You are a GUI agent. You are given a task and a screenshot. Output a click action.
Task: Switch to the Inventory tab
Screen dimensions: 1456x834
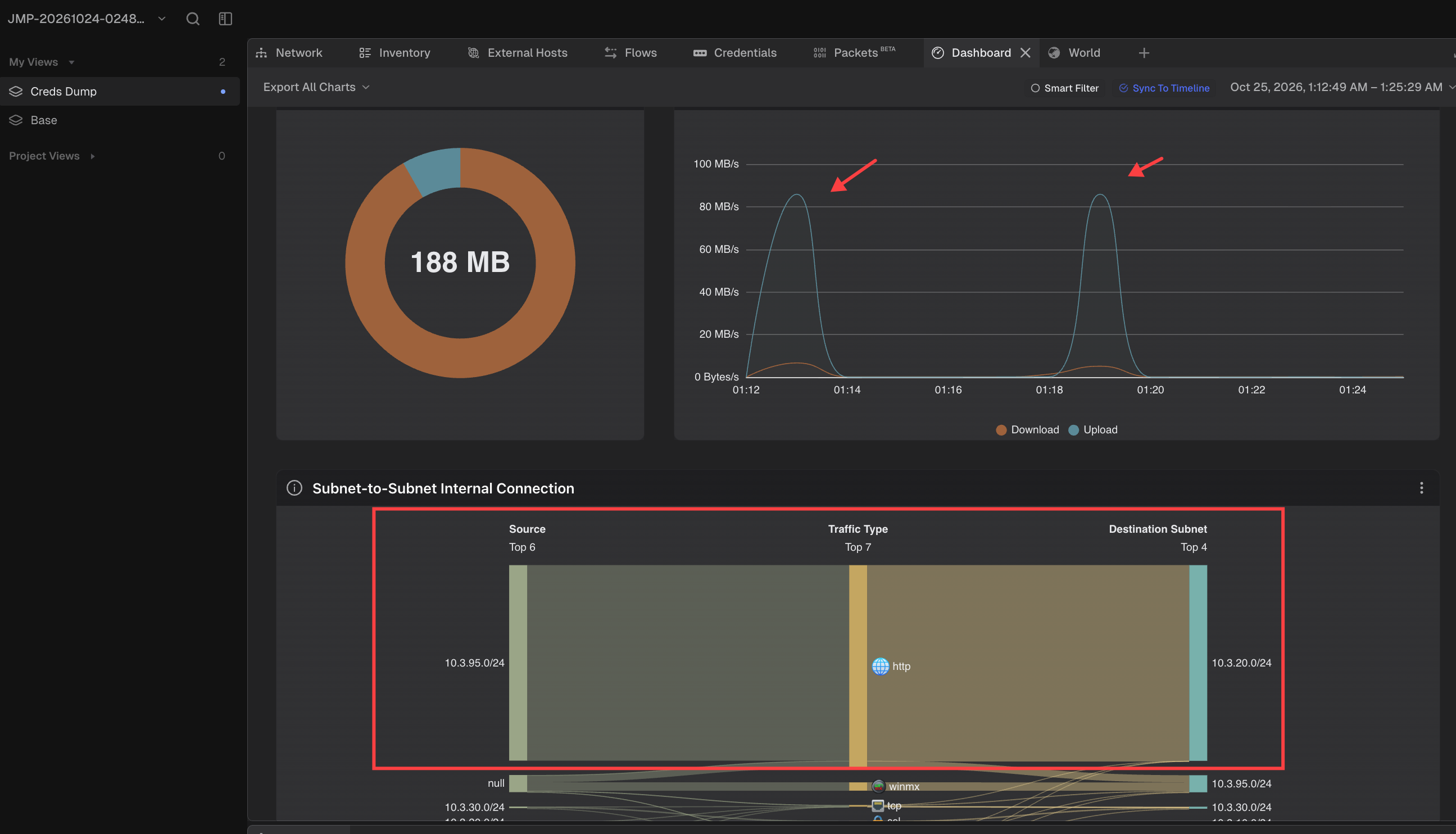pyautogui.click(x=394, y=53)
